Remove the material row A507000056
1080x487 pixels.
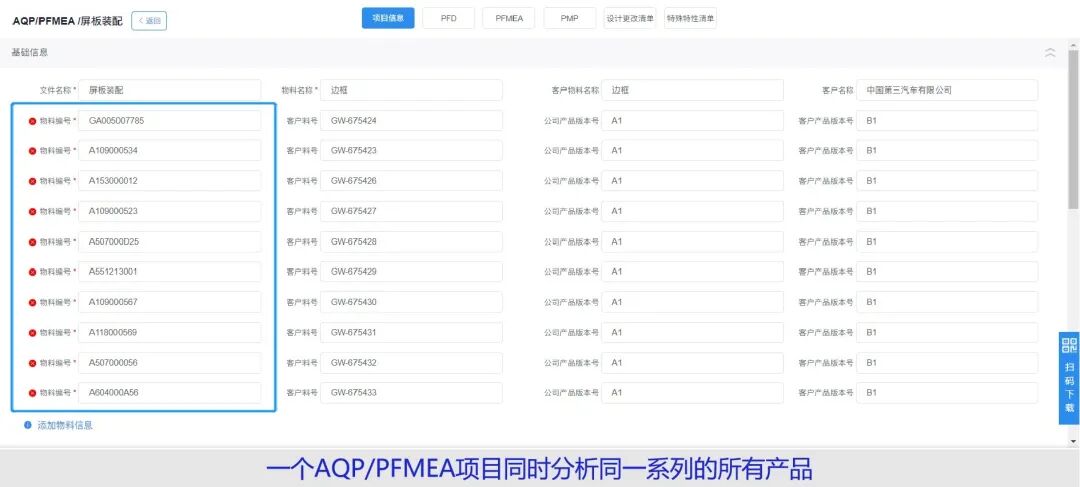[x=32, y=363]
